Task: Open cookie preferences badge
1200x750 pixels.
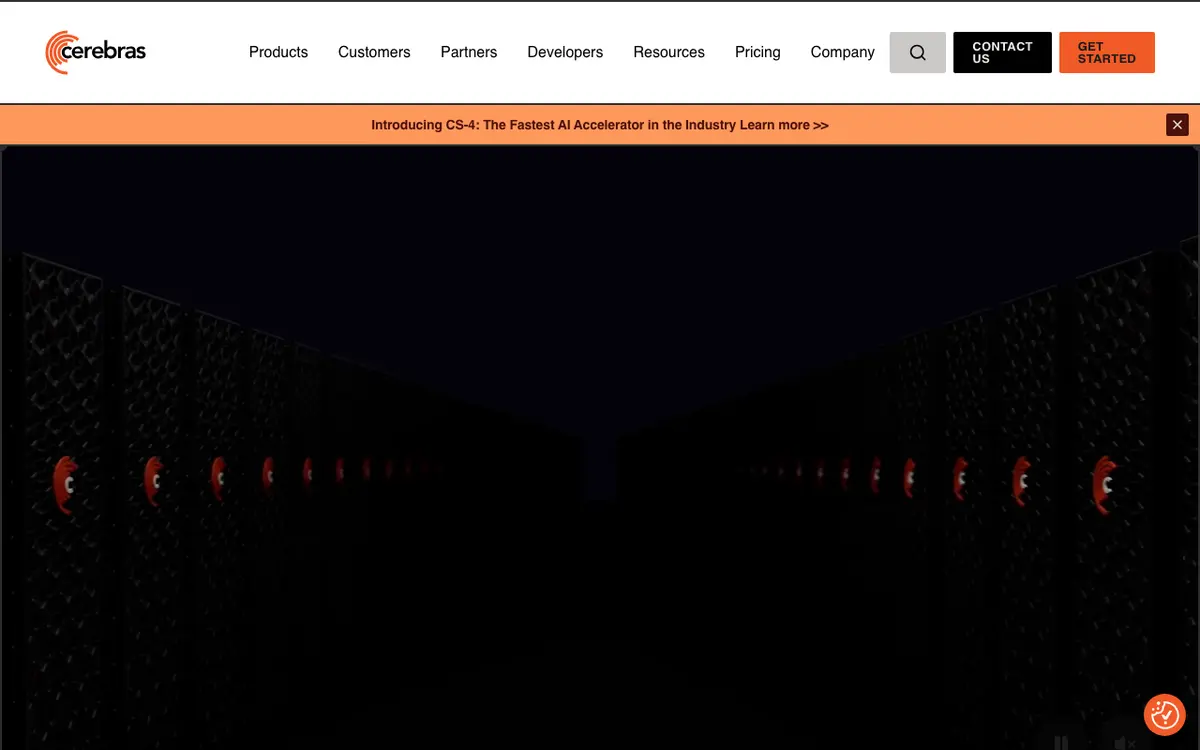Action: 1165,715
